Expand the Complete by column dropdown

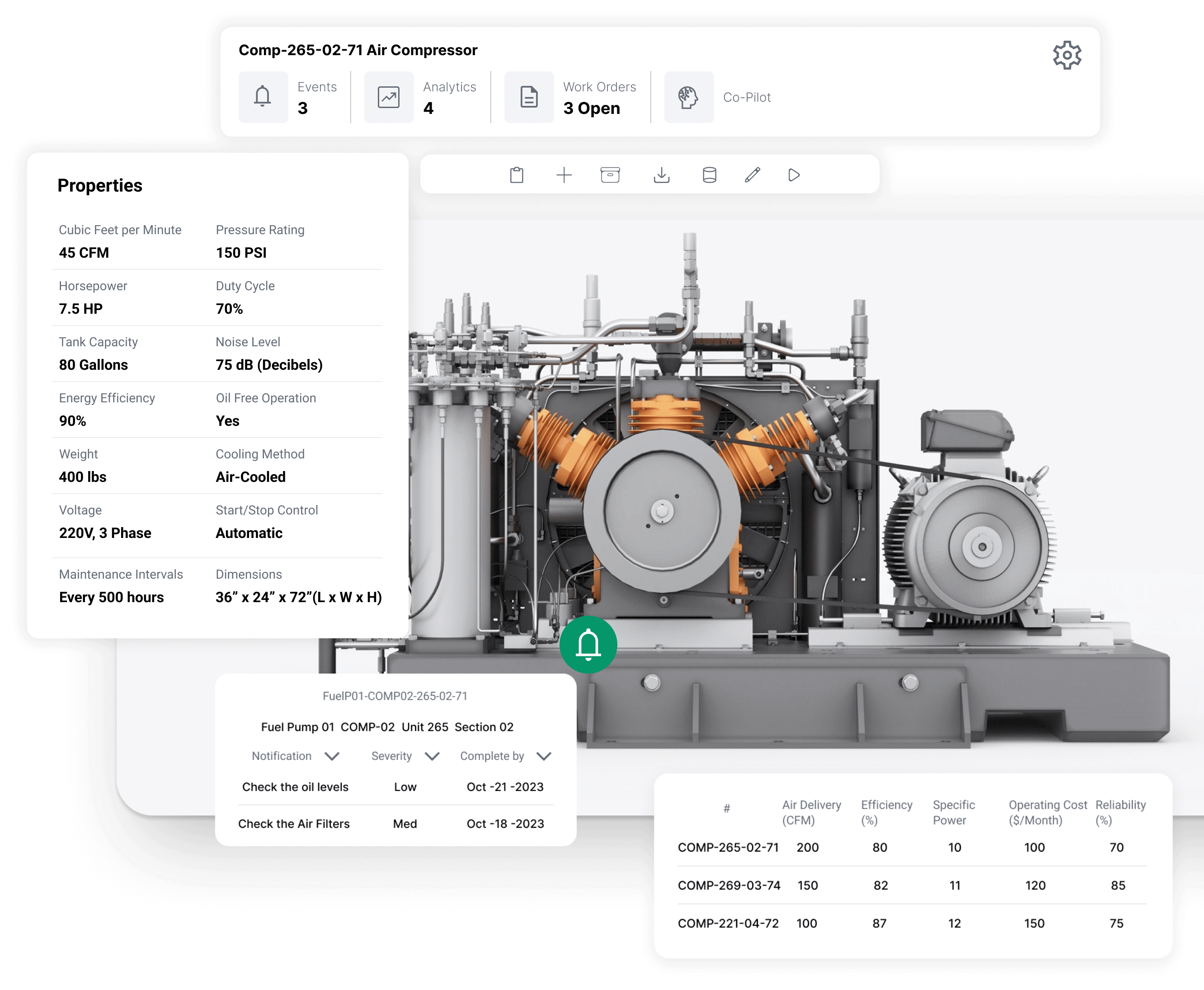pyautogui.click(x=544, y=756)
